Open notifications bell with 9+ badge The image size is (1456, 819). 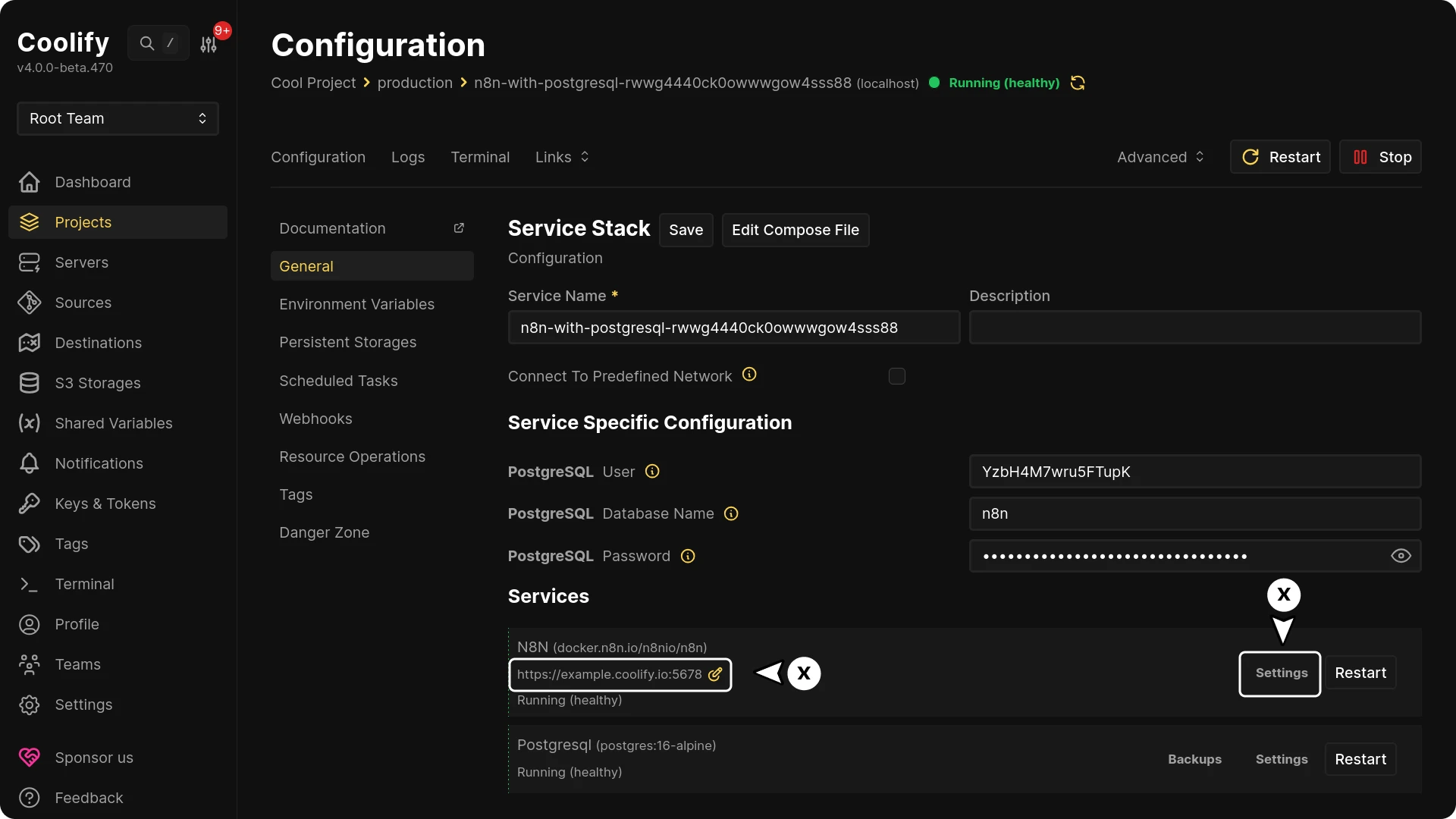[209, 43]
